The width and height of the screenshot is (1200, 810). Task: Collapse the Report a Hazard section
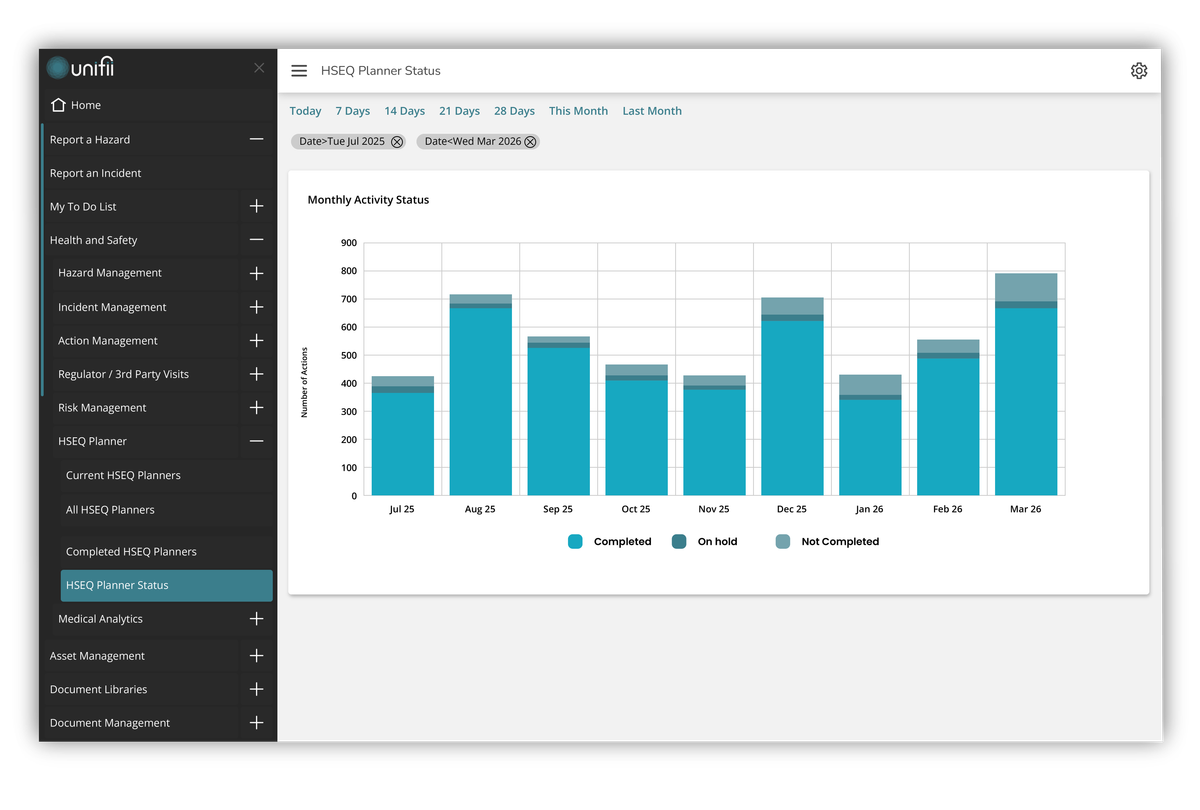pos(257,140)
